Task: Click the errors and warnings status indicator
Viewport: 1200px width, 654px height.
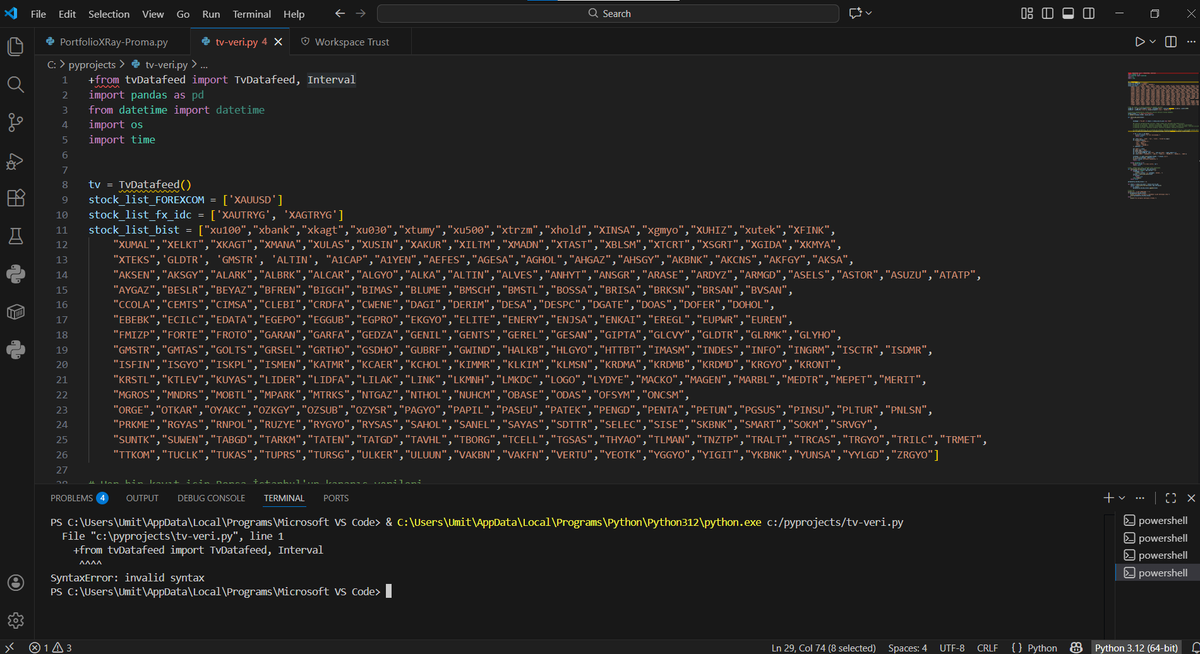Action: point(51,647)
